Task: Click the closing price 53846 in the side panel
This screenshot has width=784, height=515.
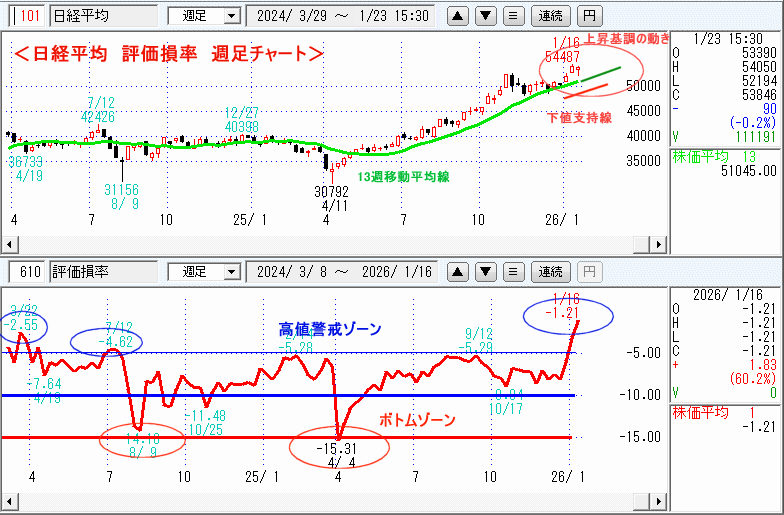Action: coord(759,94)
